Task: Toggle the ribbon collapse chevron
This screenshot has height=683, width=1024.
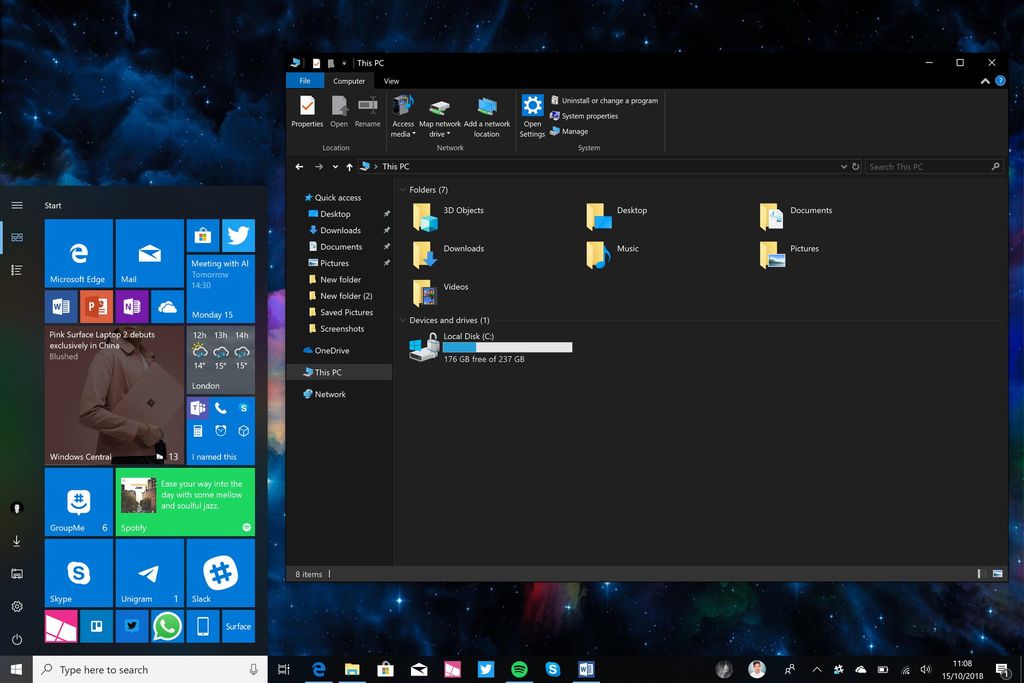Action: (x=984, y=80)
